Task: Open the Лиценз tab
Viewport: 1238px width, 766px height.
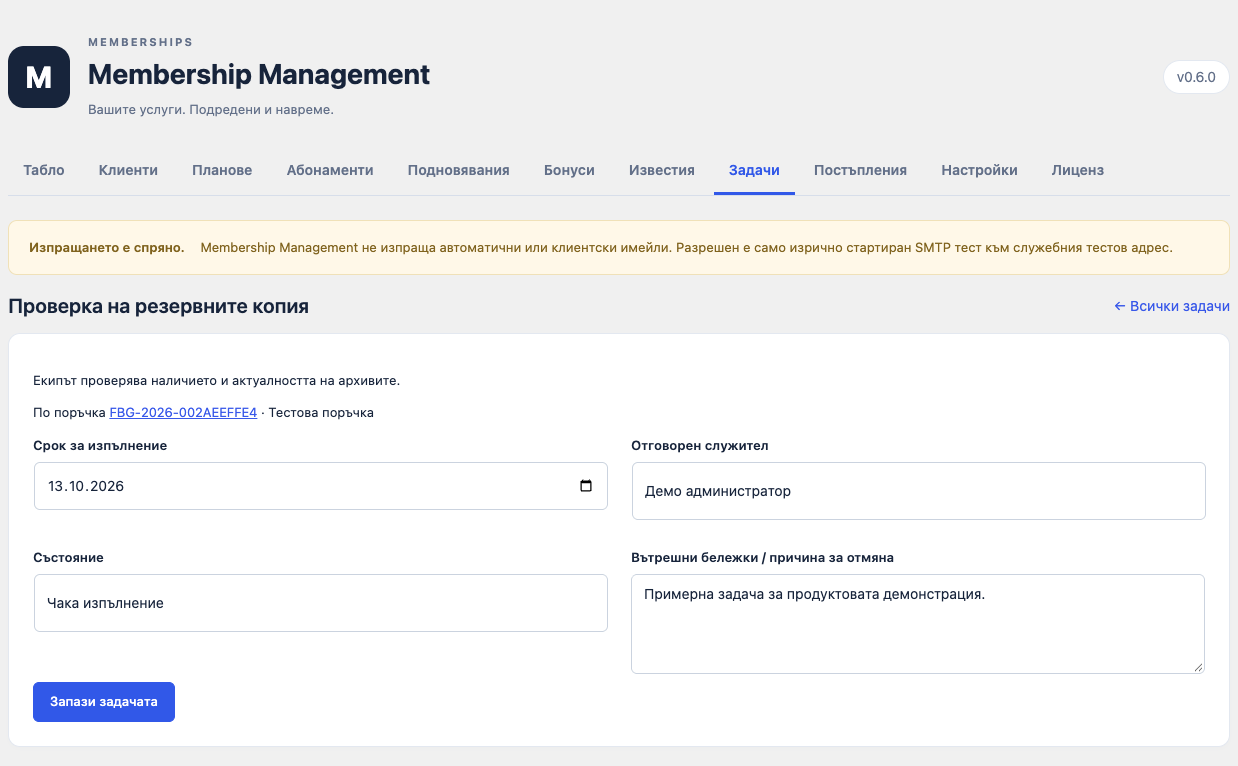Action: [1077, 170]
